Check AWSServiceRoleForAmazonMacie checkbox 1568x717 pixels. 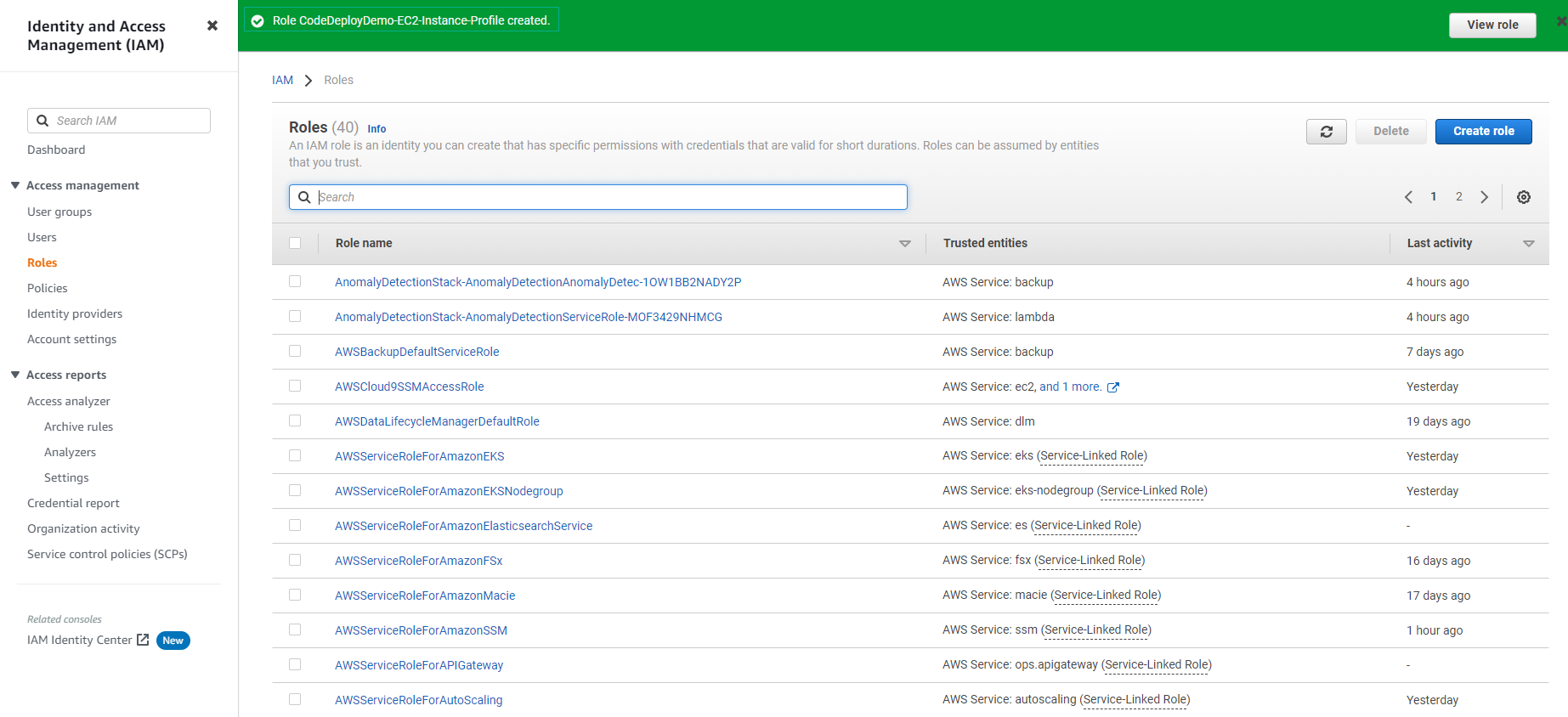295,595
